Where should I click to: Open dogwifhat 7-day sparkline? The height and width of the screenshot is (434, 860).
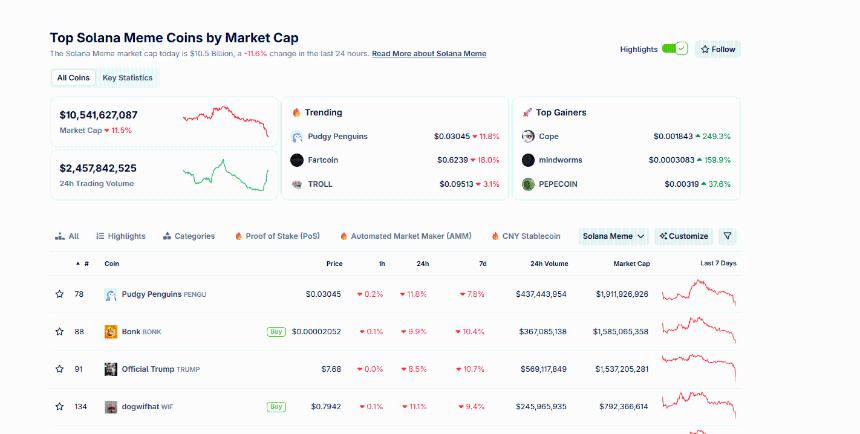pos(699,405)
